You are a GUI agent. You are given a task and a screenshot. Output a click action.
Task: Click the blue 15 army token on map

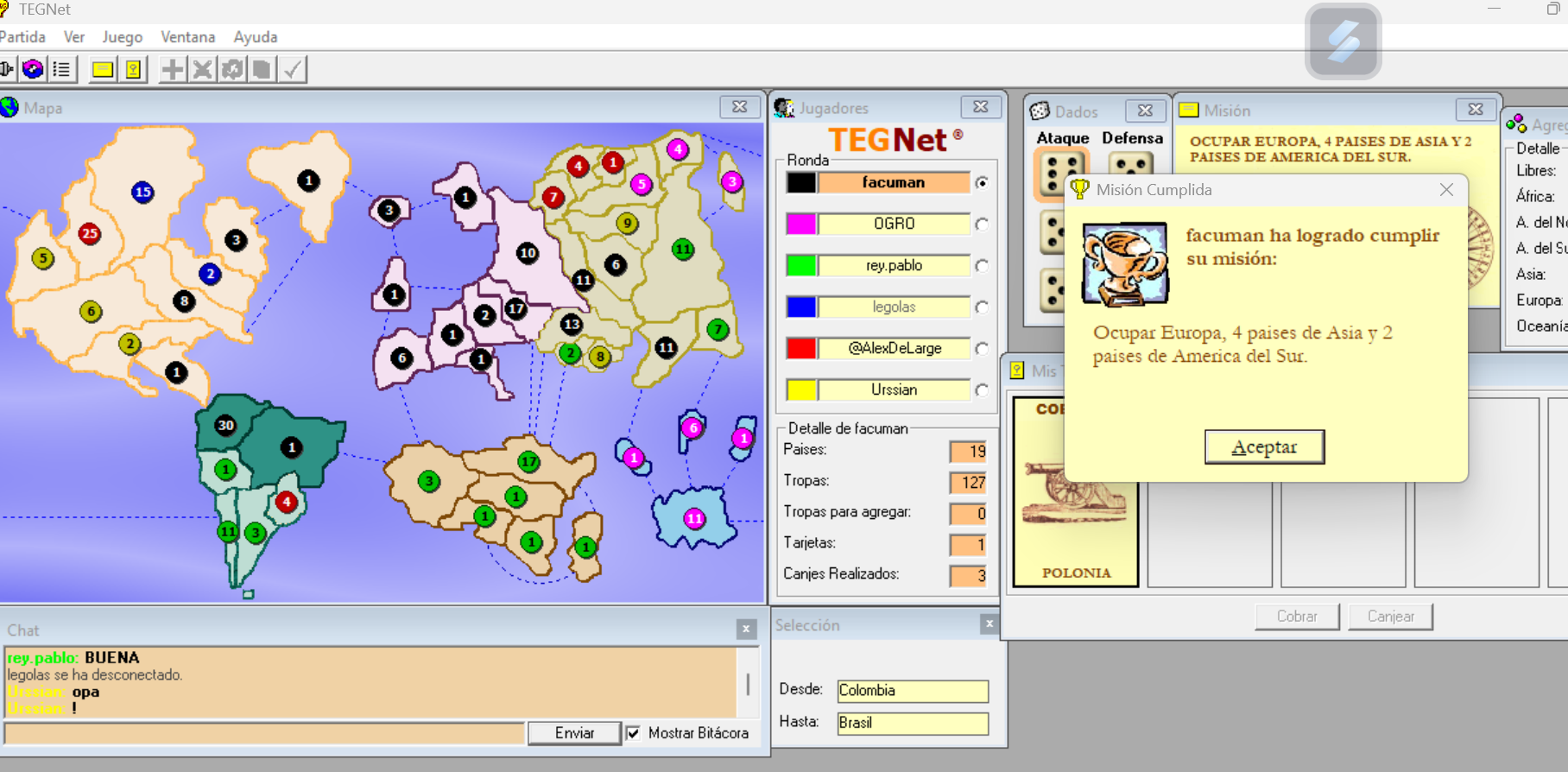point(142,192)
